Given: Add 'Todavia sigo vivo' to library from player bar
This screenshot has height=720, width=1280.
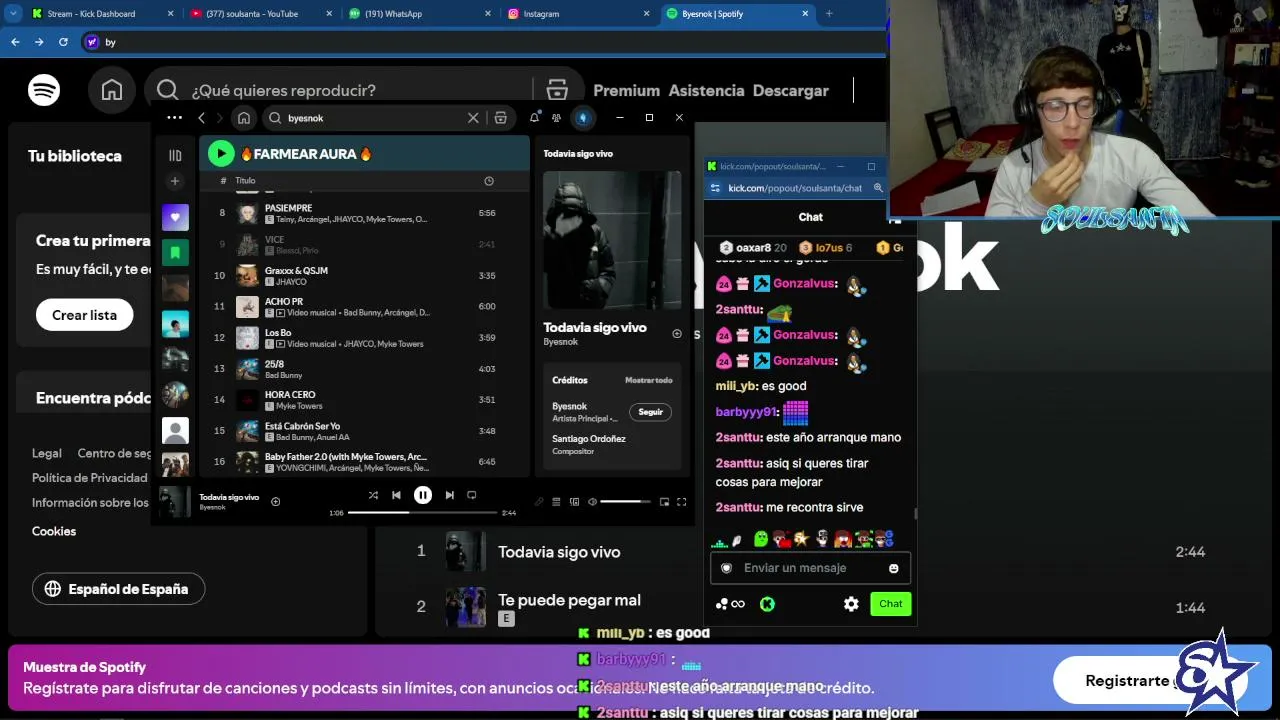Looking at the screenshot, I should 276,502.
